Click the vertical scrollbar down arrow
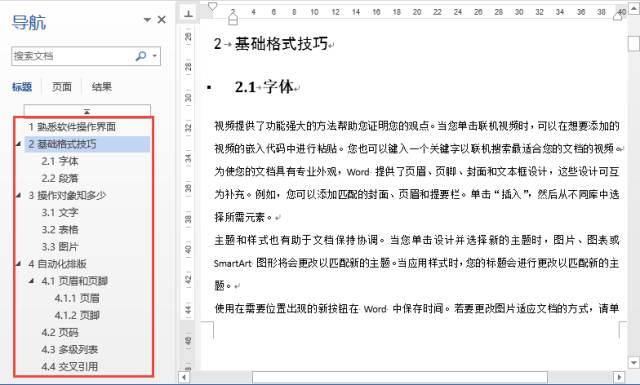Image resolution: width=640 pixels, height=385 pixels. click(x=633, y=362)
